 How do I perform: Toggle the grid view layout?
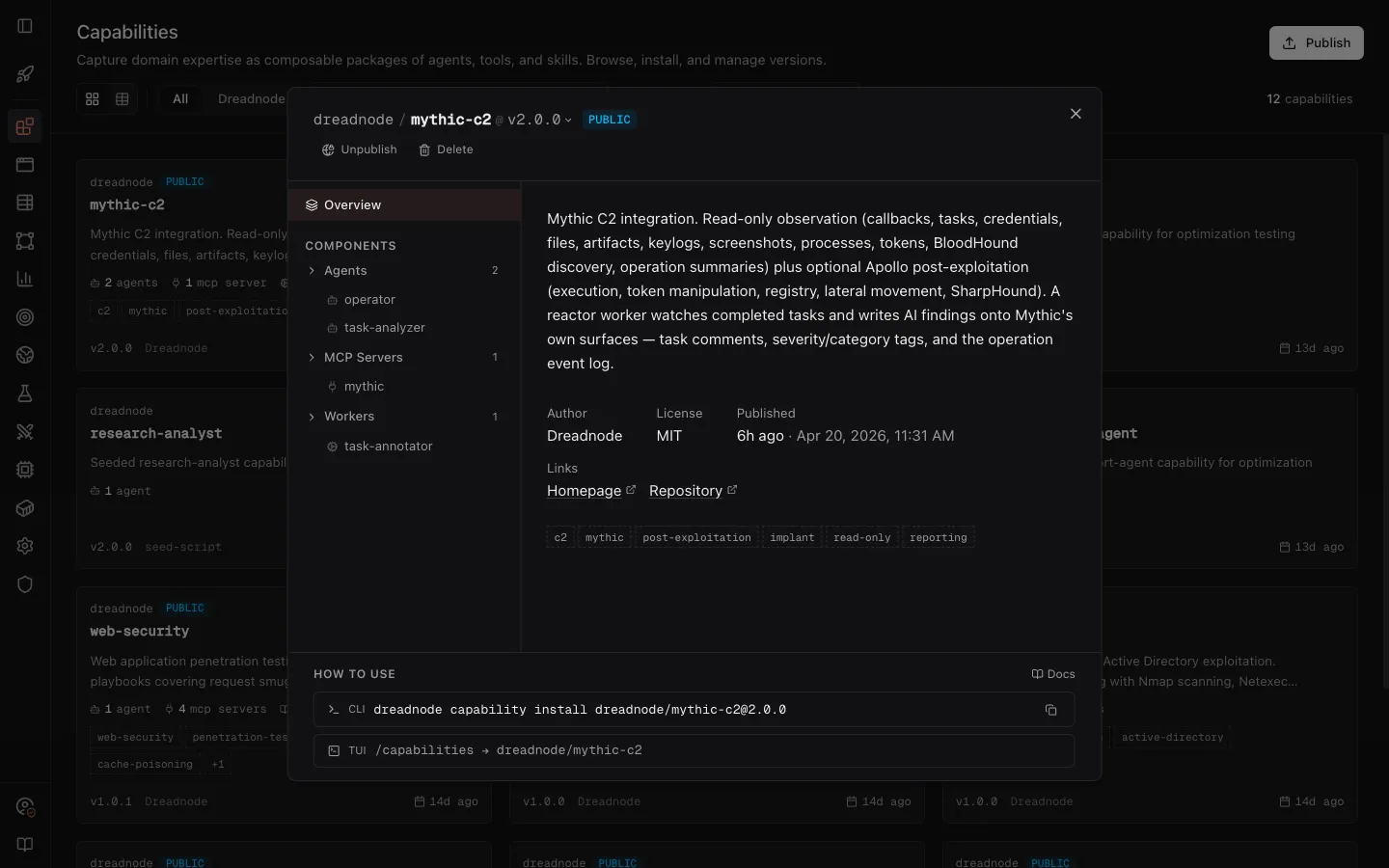(92, 98)
